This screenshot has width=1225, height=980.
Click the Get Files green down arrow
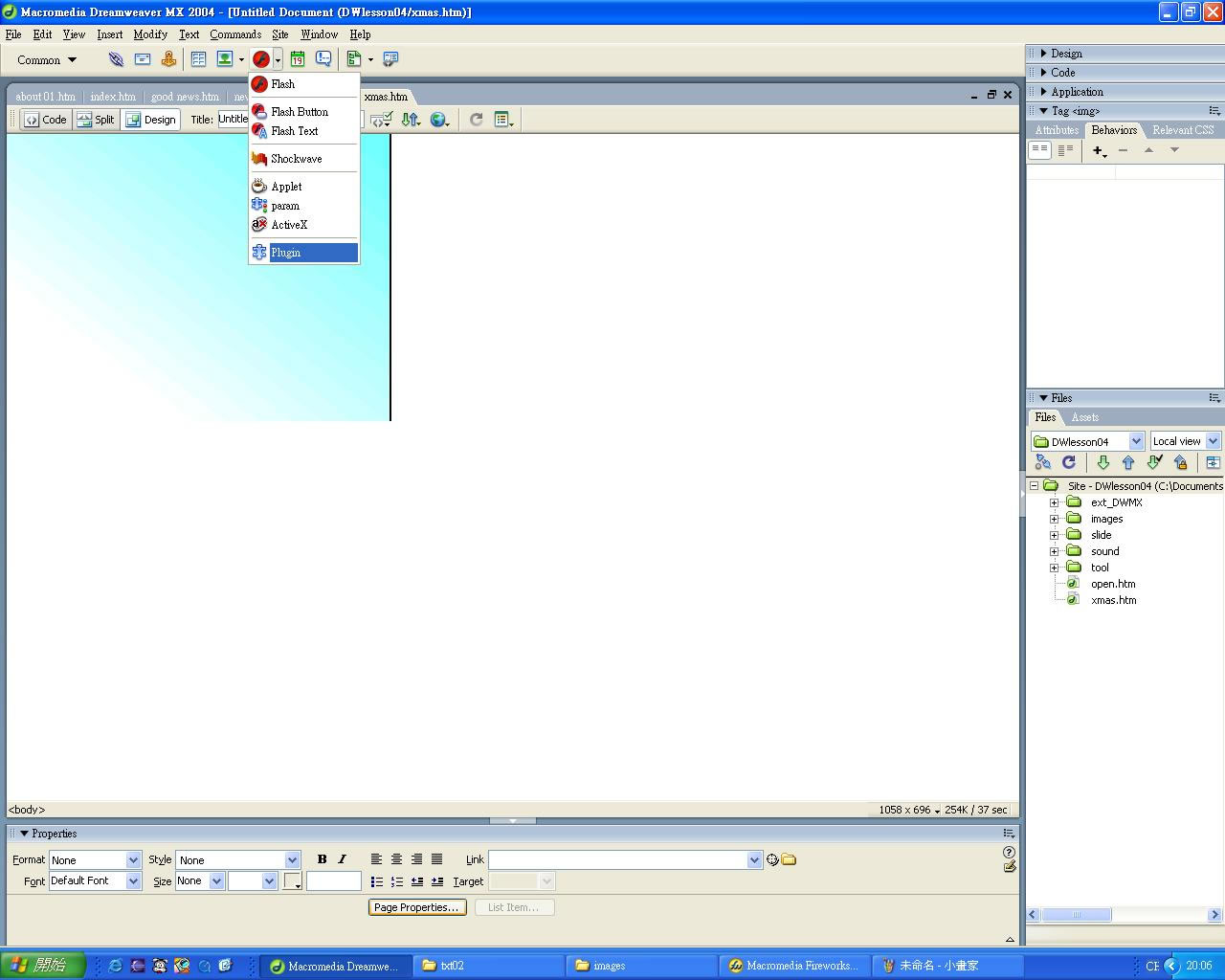click(x=1102, y=462)
